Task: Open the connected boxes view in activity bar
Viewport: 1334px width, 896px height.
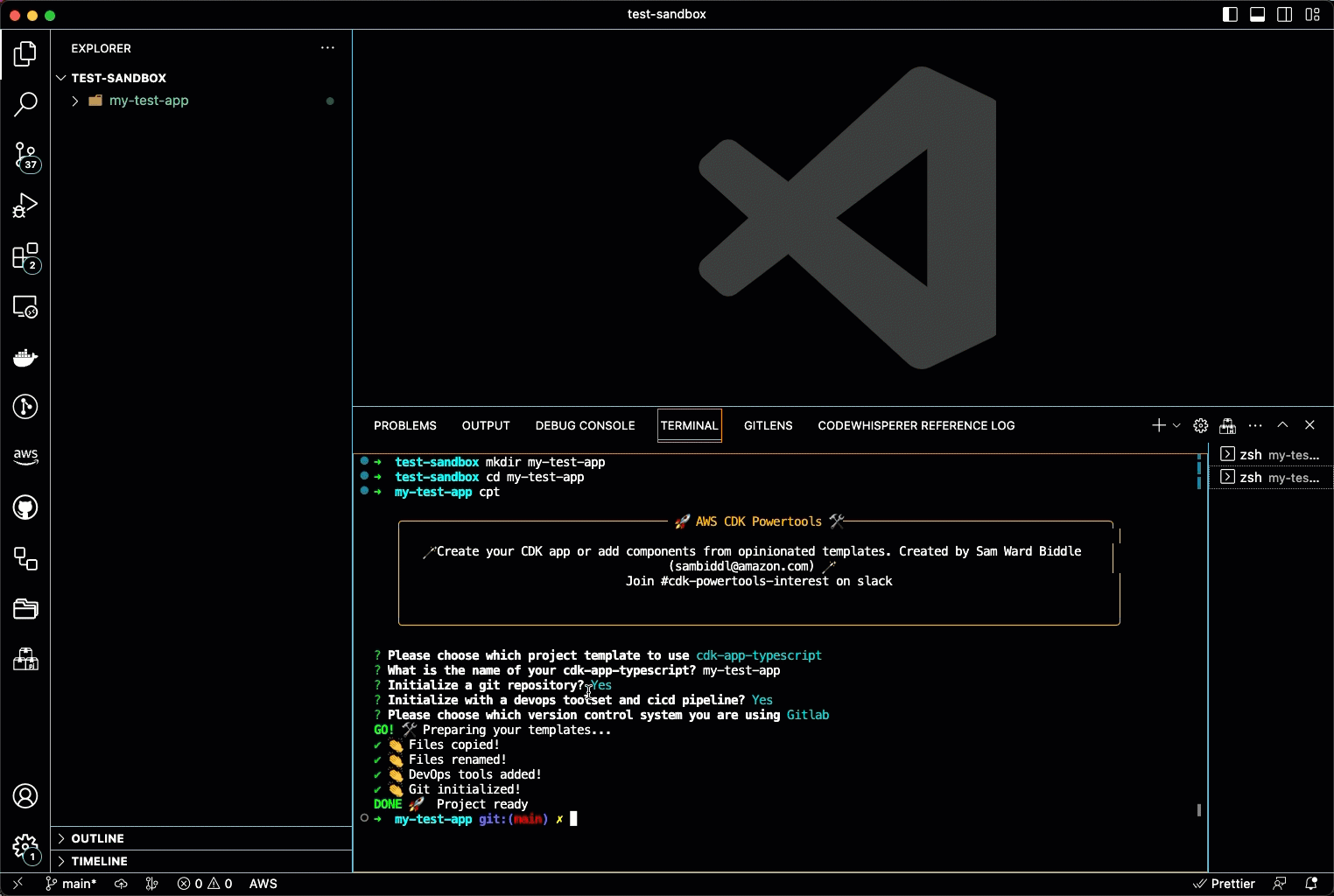Action: (x=25, y=558)
